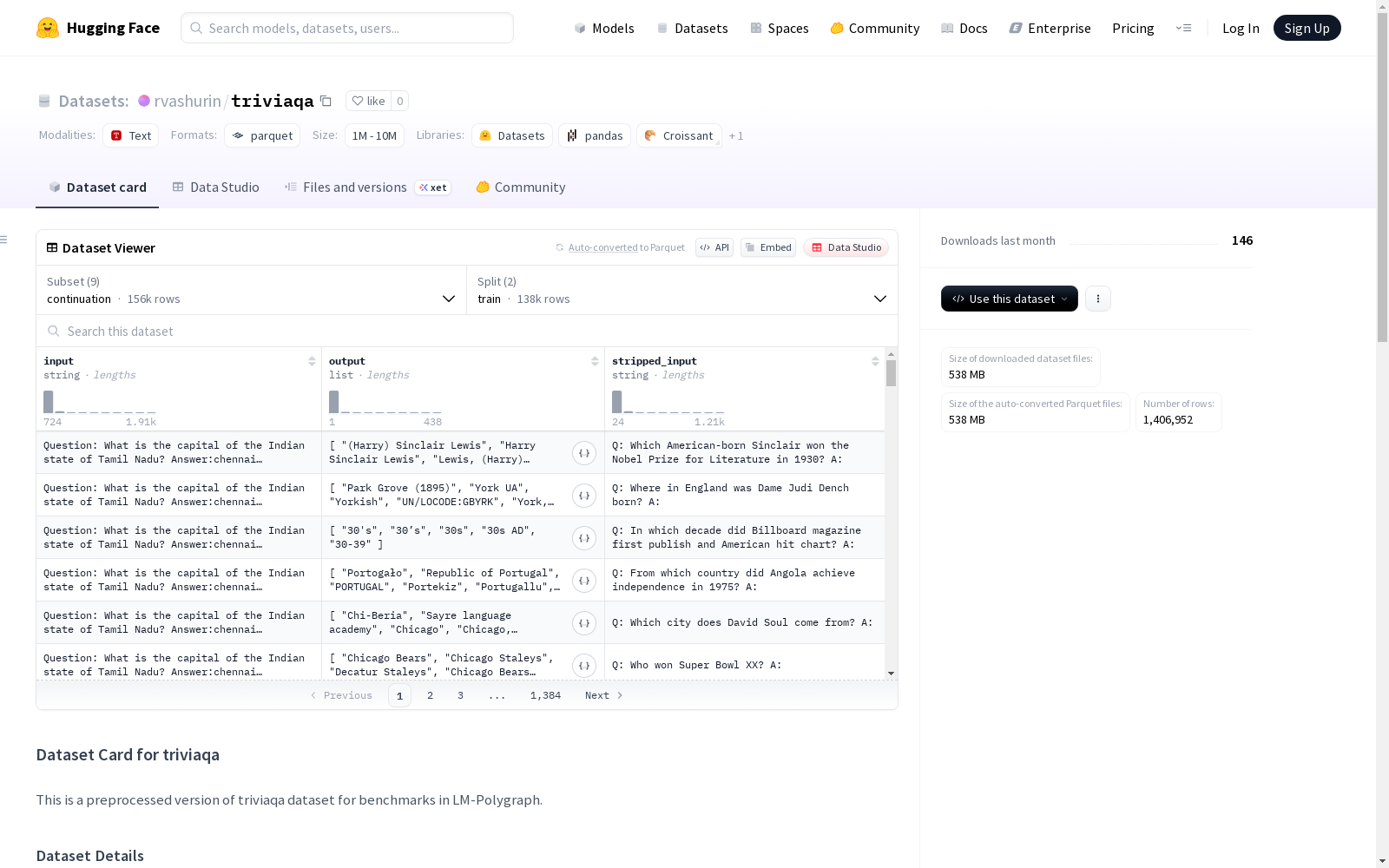
Task: Click the table scrollbar down arrow
Action: pyautogui.click(x=891, y=674)
